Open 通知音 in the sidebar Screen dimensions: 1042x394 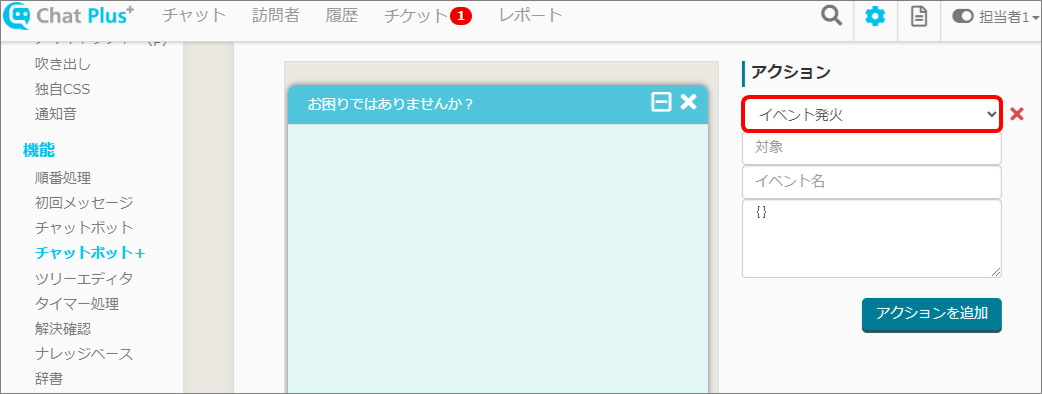click(56, 114)
